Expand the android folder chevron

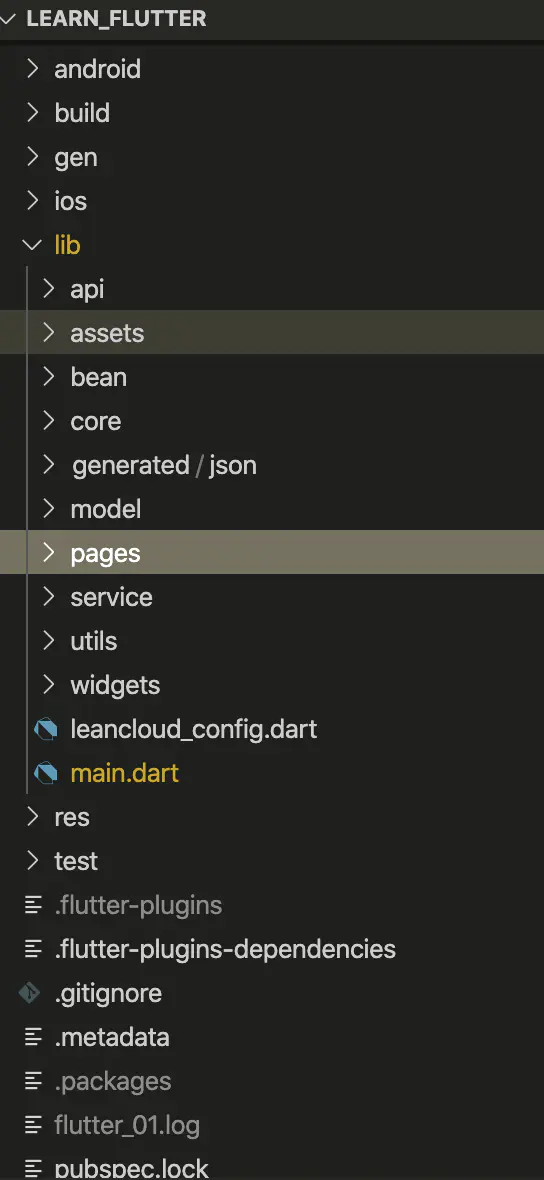pos(32,68)
